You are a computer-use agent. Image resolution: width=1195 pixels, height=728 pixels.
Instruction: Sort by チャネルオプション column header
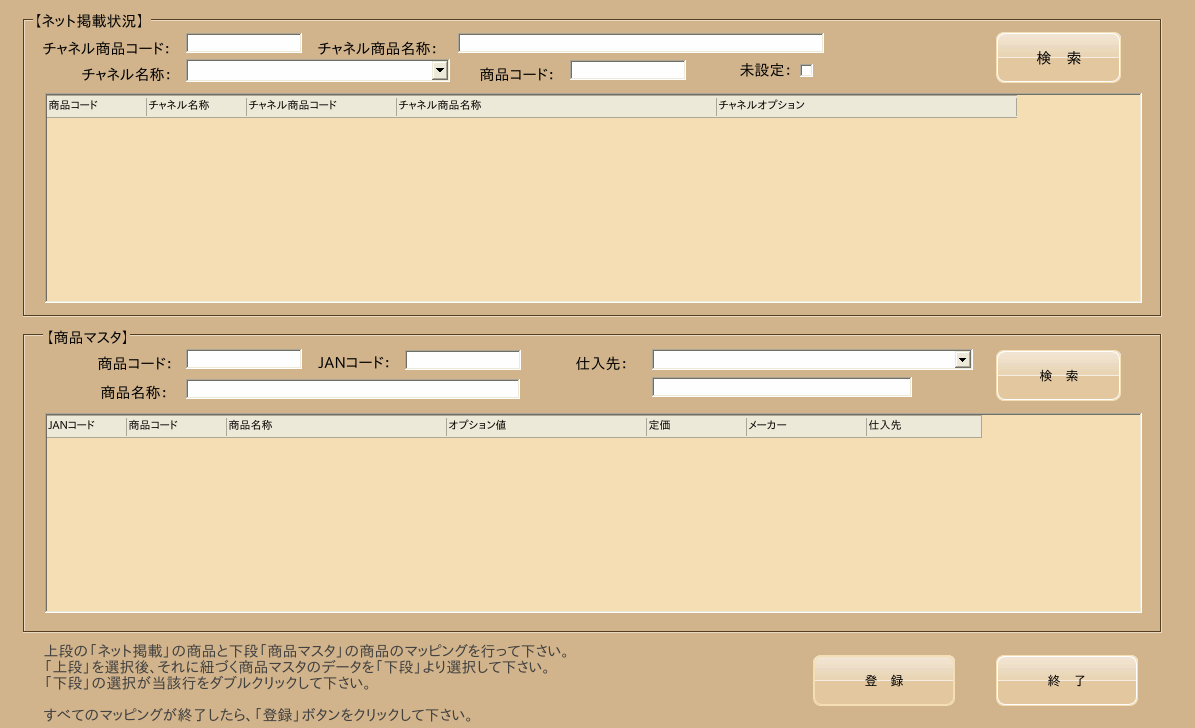coord(867,106)
